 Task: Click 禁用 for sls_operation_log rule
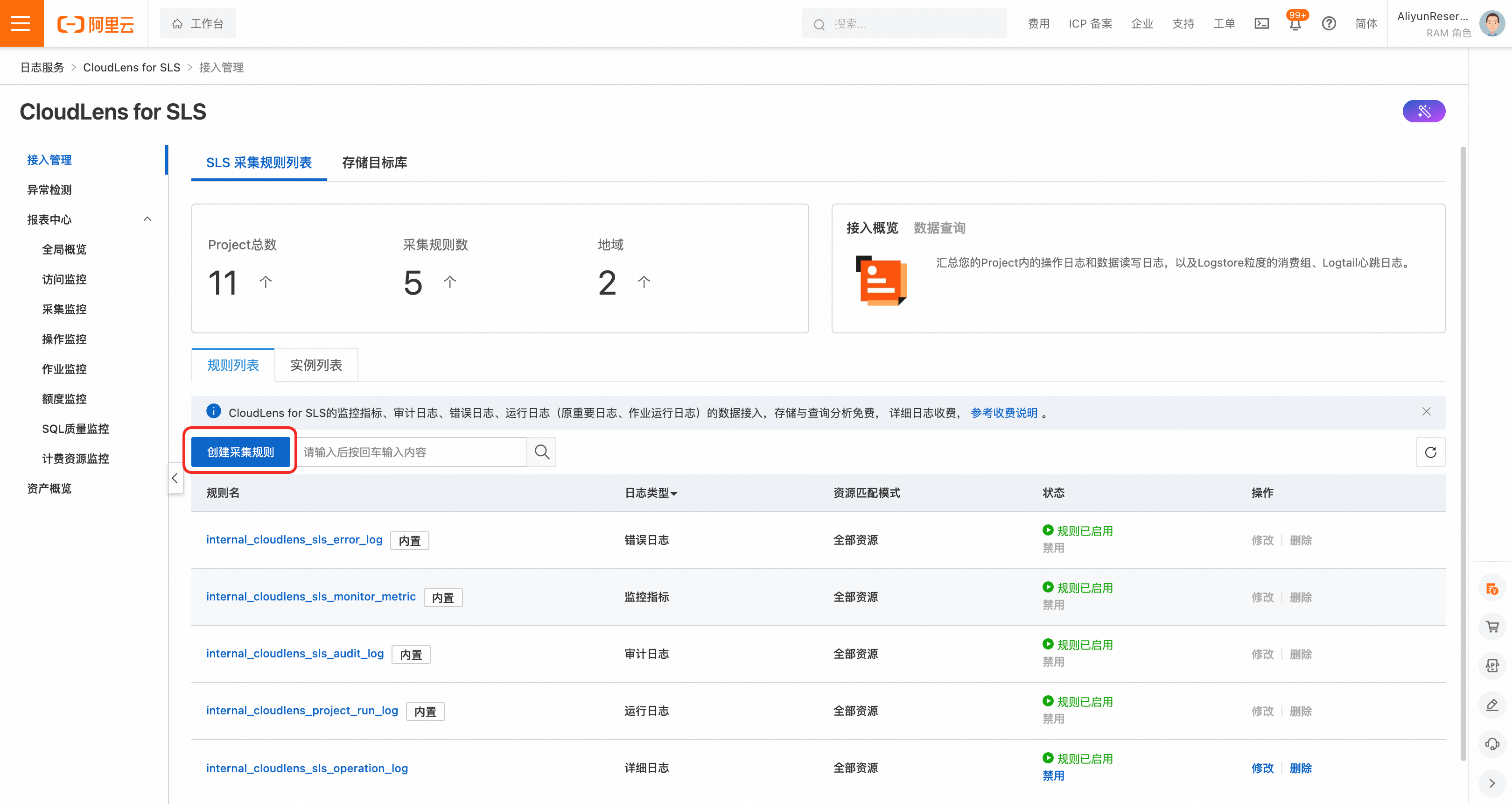1054,776
